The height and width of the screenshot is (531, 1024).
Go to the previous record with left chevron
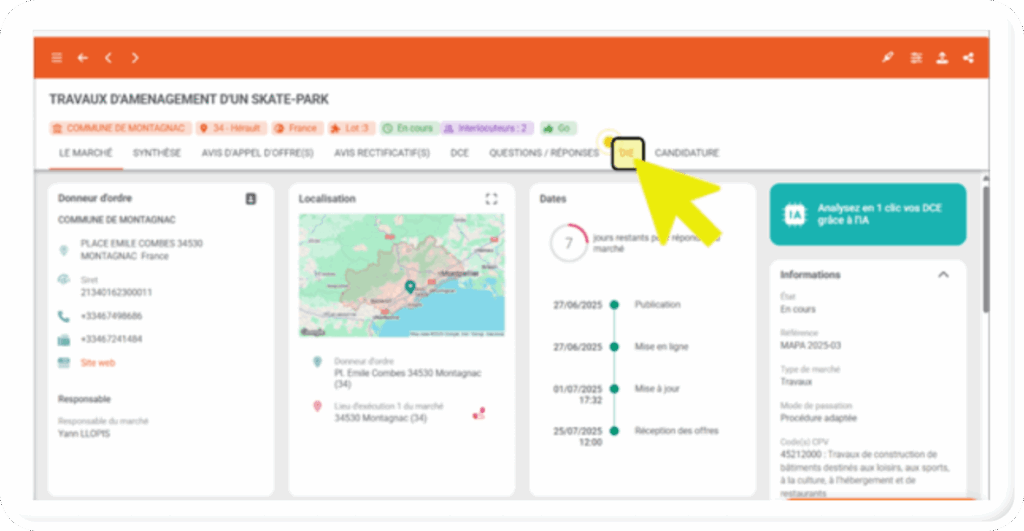(x=108, y=58)
